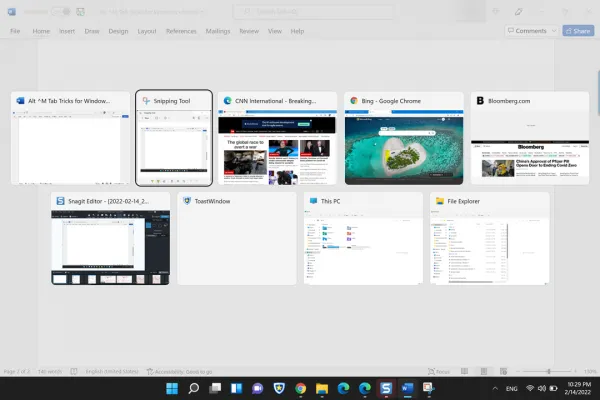Click page 2 of 2 status indicator
600x400 pixels.
[x=17, y=371]
